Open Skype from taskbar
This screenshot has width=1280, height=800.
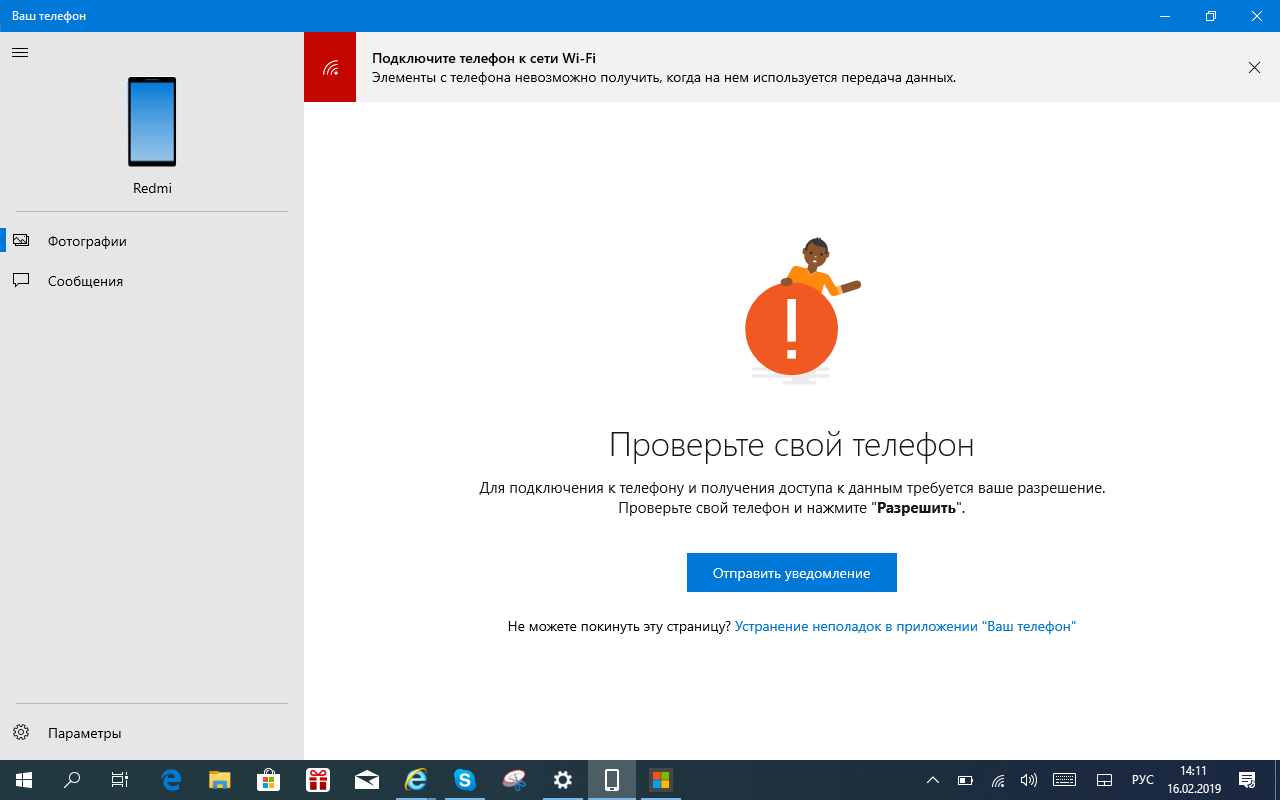tap(465, 780)
